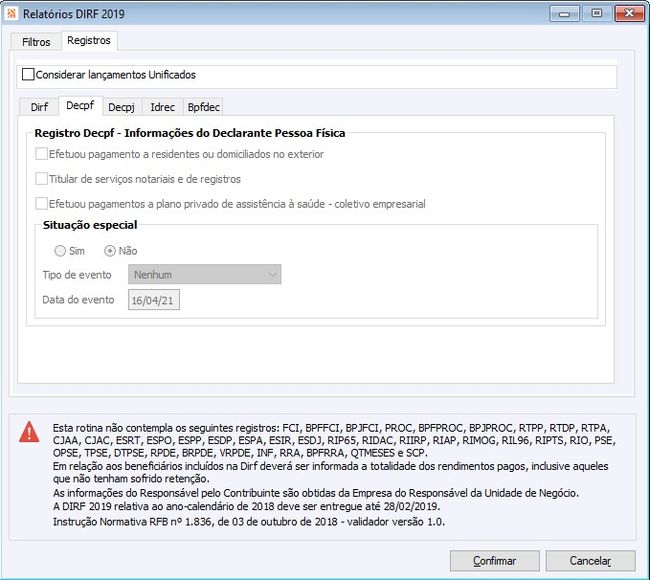Close the Relatórios DIRF 2019 window

click(x=629, y=13)
